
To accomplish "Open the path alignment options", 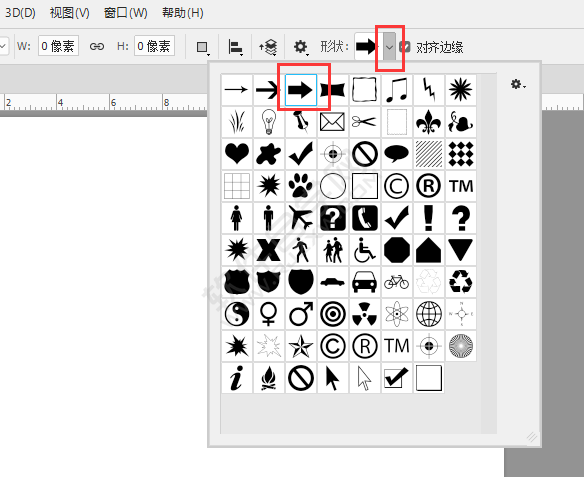I will click(x=235, y=47).
